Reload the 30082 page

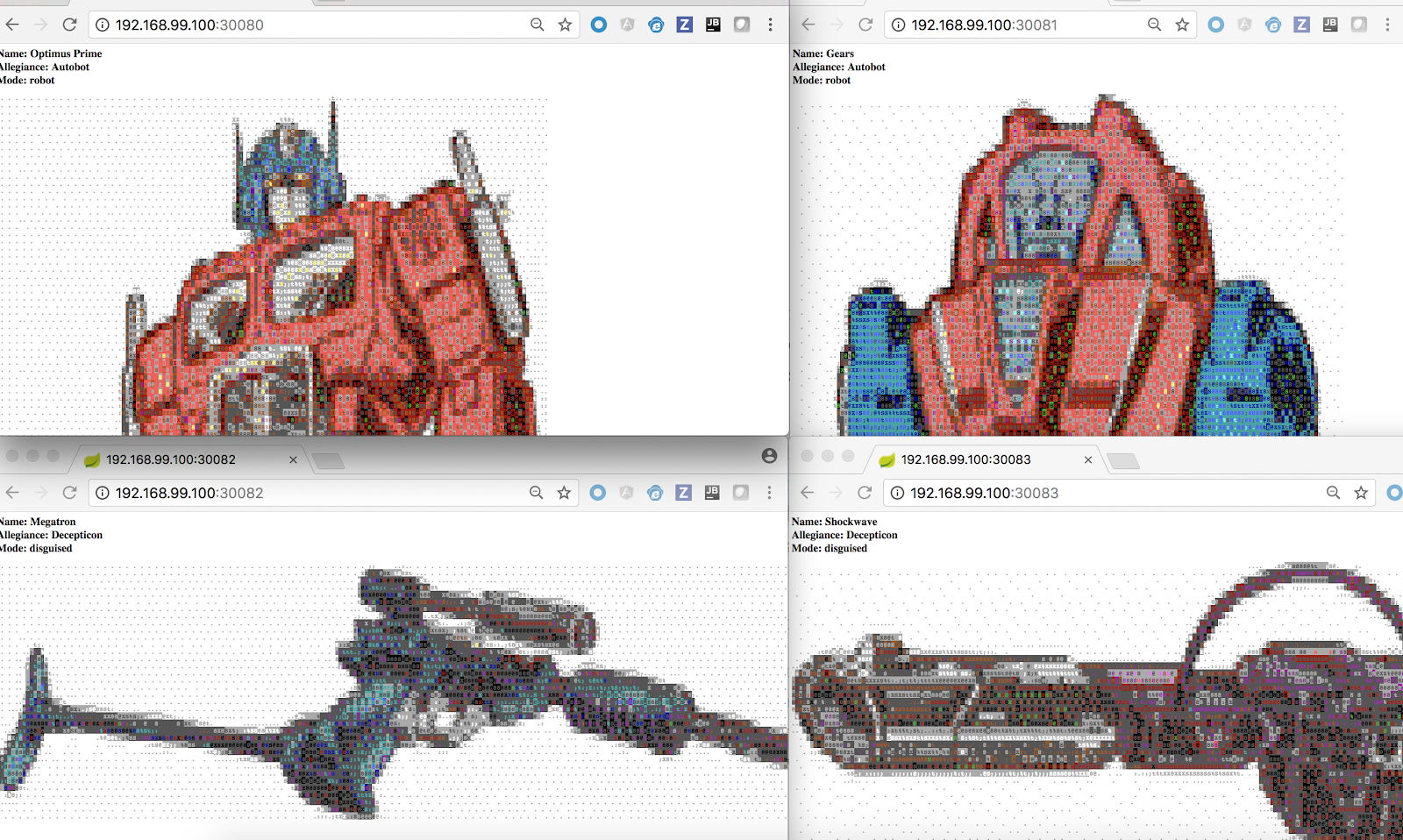[x=70, y=493]
